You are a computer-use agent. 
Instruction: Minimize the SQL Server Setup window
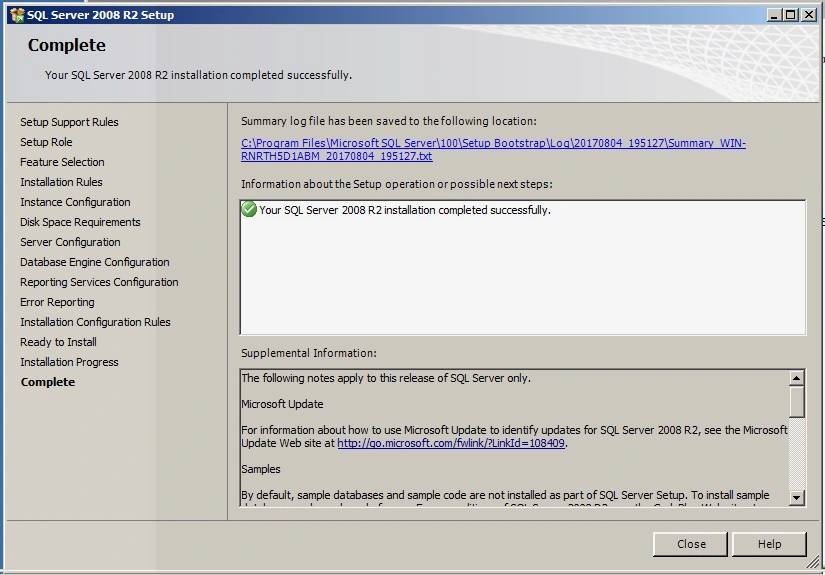tap(775, 15)
